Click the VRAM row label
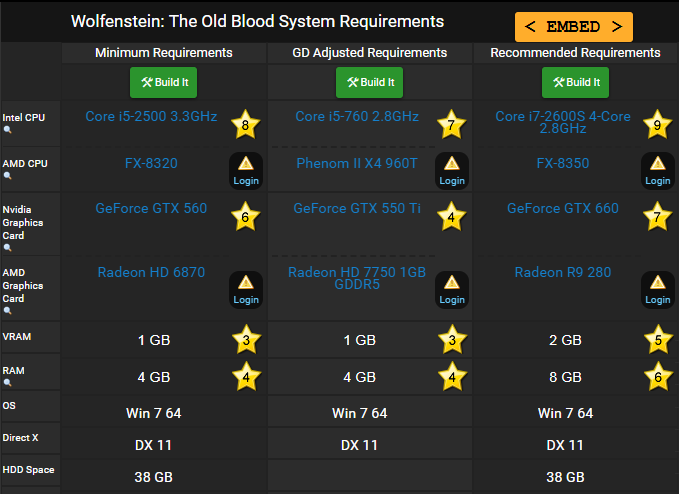This screenshot has height=494, width=679. 17,336
